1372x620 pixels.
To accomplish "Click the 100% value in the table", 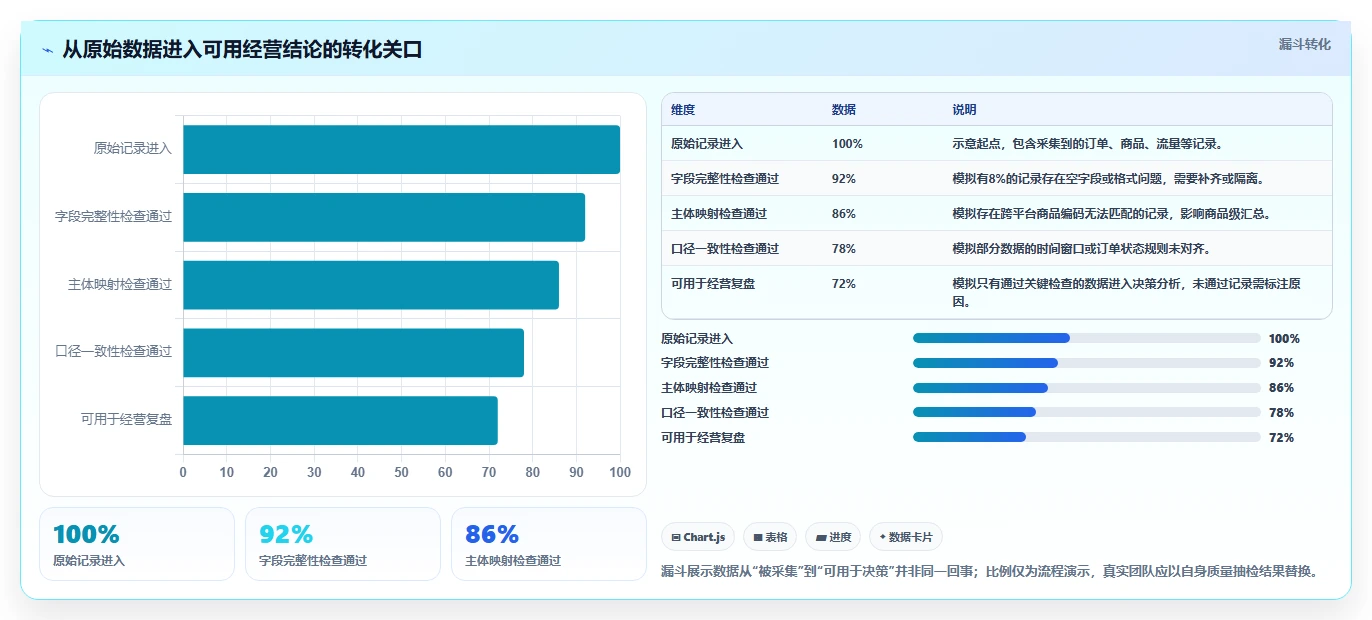I will point(847,144).
